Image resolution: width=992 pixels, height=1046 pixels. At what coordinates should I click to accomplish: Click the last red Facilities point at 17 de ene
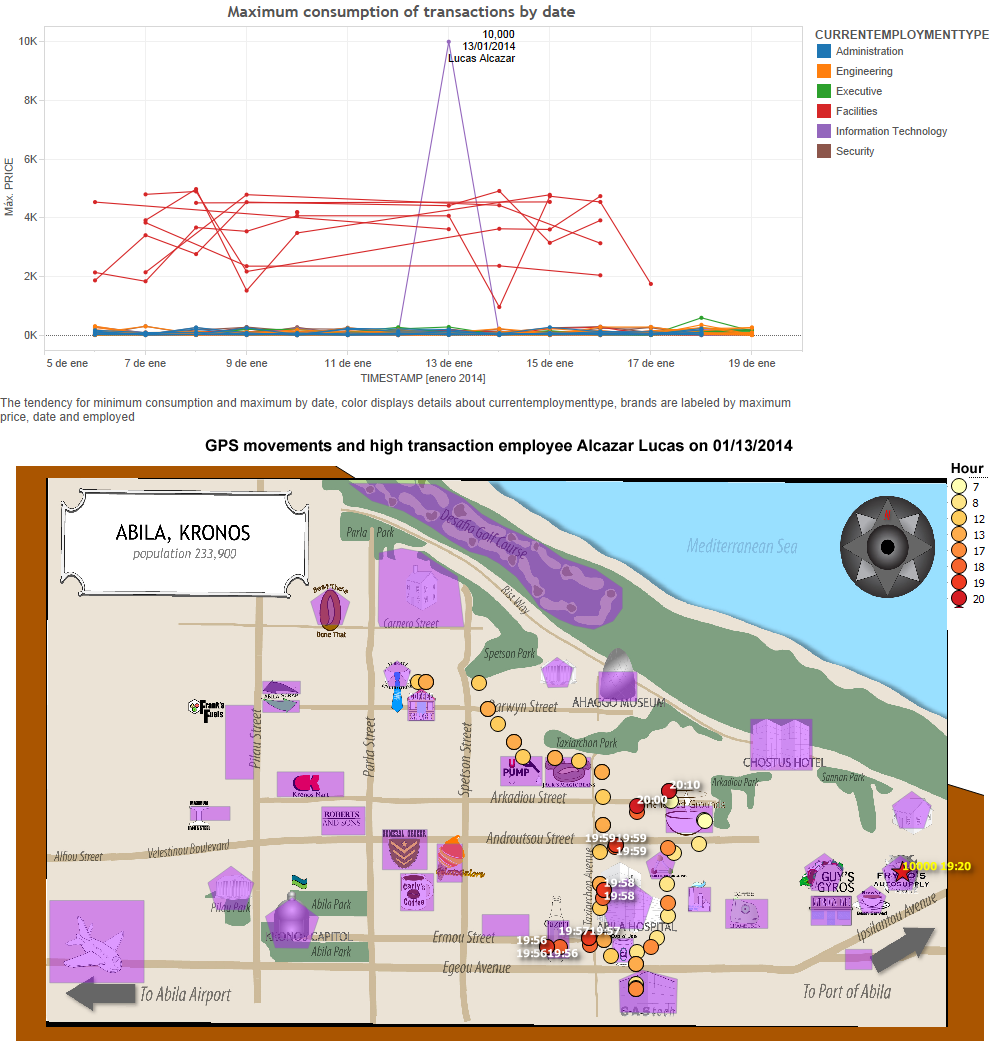click(651, 284)
